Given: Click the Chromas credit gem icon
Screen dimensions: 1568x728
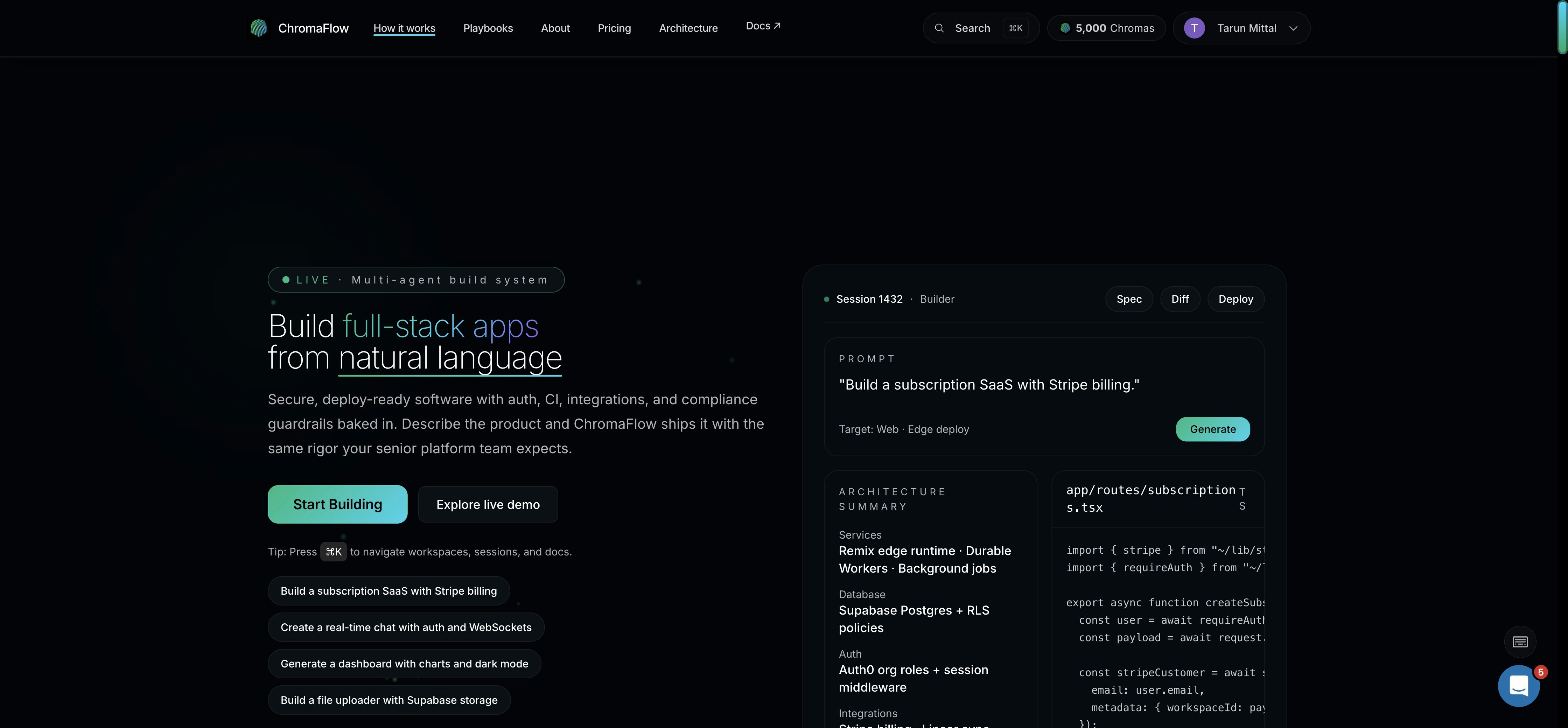Looking at the screenshot, I should tap(1065, 28).
